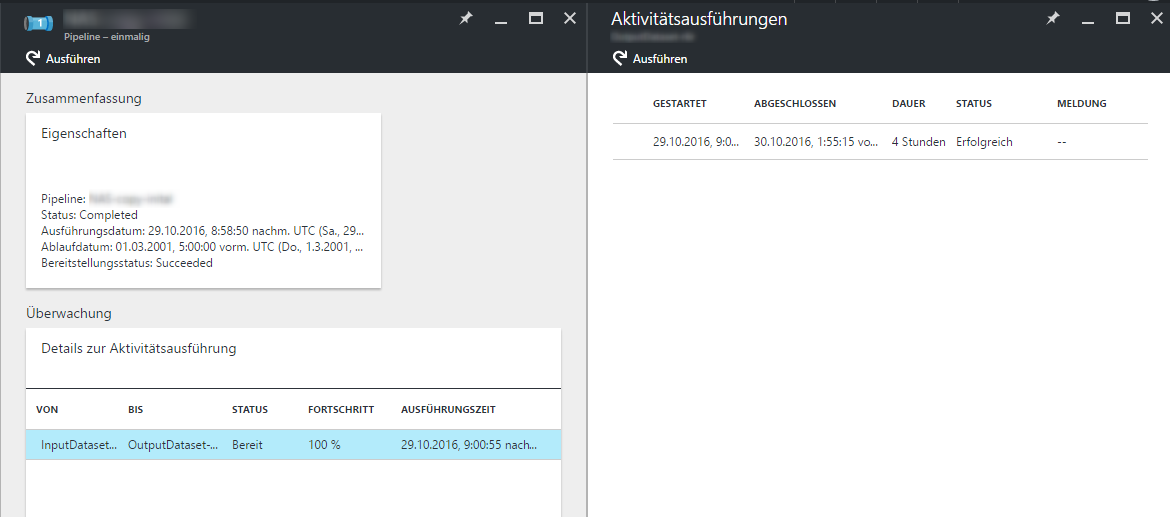Screen dimensions: 1170x517
Task: Click the STATUS column in activity runs
Action: [973, 104]
